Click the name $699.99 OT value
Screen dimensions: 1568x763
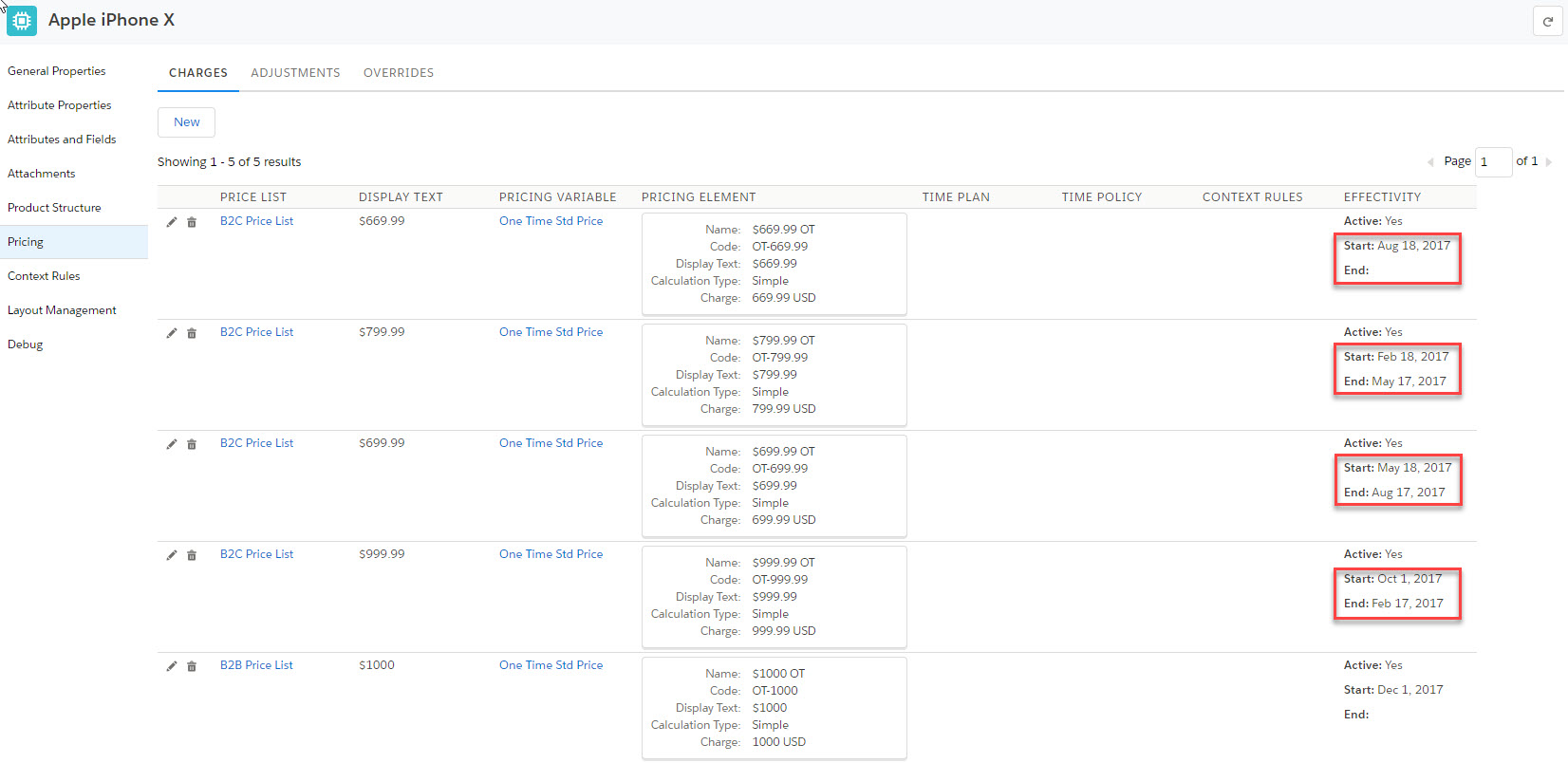click(x=784, y=452)
